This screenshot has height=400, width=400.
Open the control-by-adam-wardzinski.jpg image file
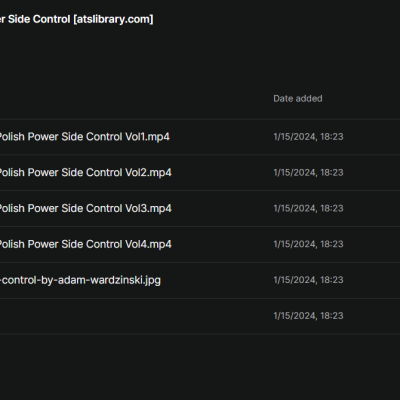[80, 280]
